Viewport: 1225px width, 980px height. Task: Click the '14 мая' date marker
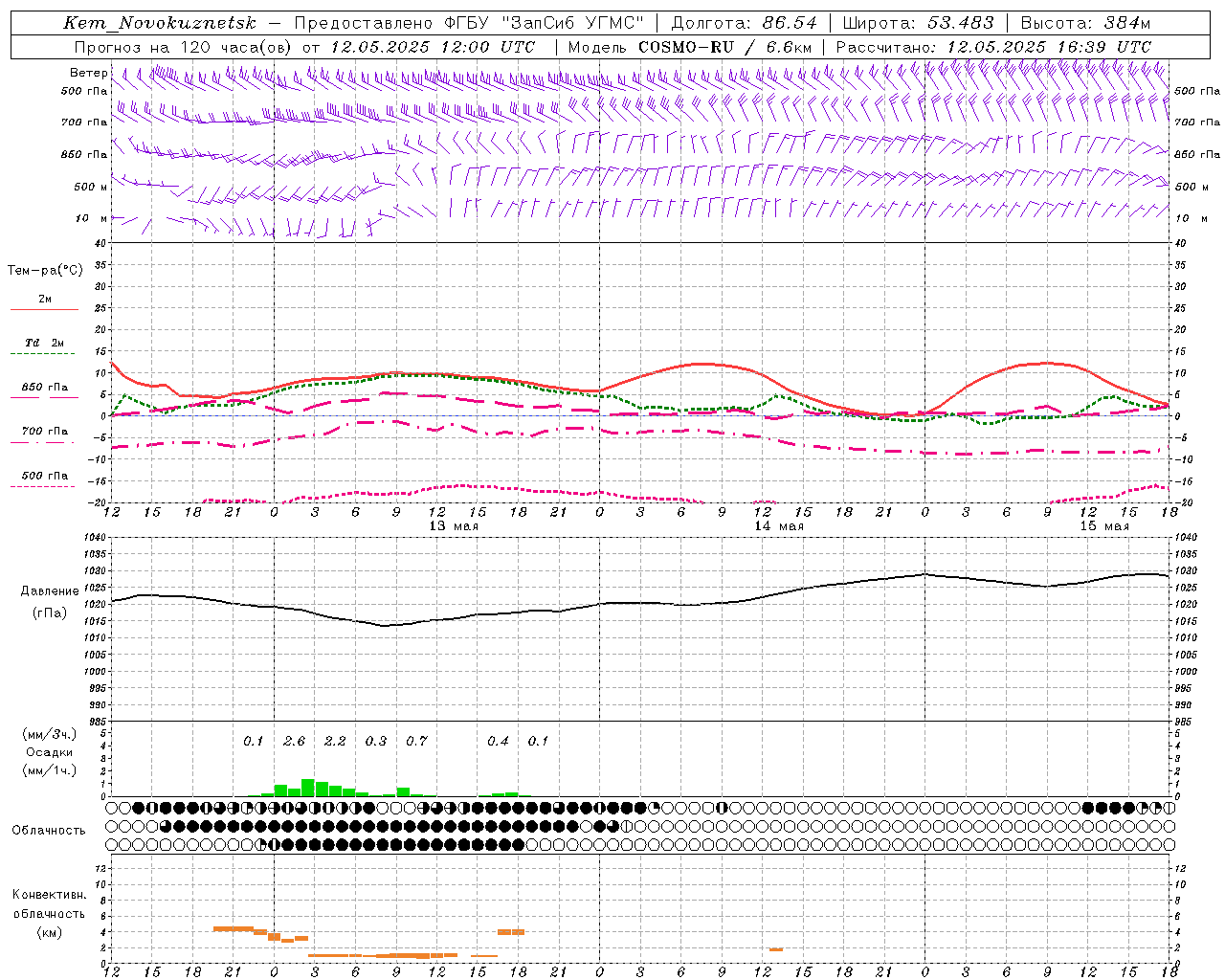[x=779, y=526]
